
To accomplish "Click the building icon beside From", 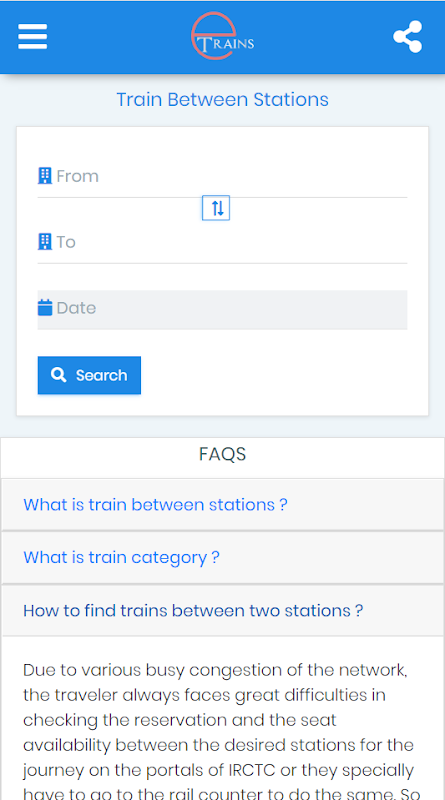I will (45, 176).
